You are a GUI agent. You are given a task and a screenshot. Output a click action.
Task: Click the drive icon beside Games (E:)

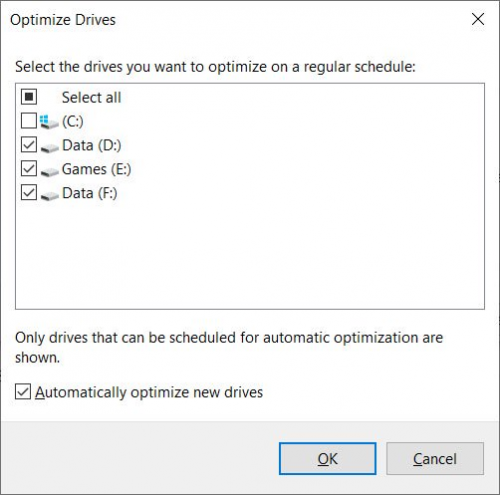pos(50,171)
